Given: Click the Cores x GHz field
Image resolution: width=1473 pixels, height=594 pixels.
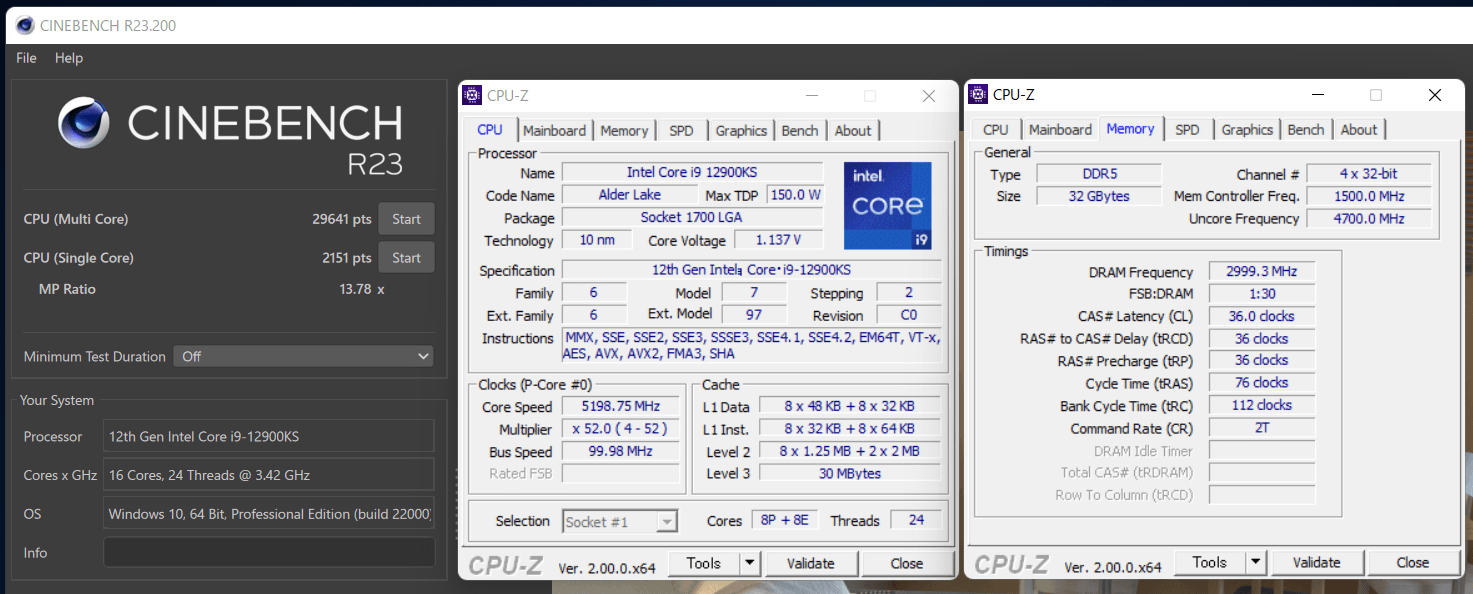Looking at the screenshot, I should [x=269, y=475].
